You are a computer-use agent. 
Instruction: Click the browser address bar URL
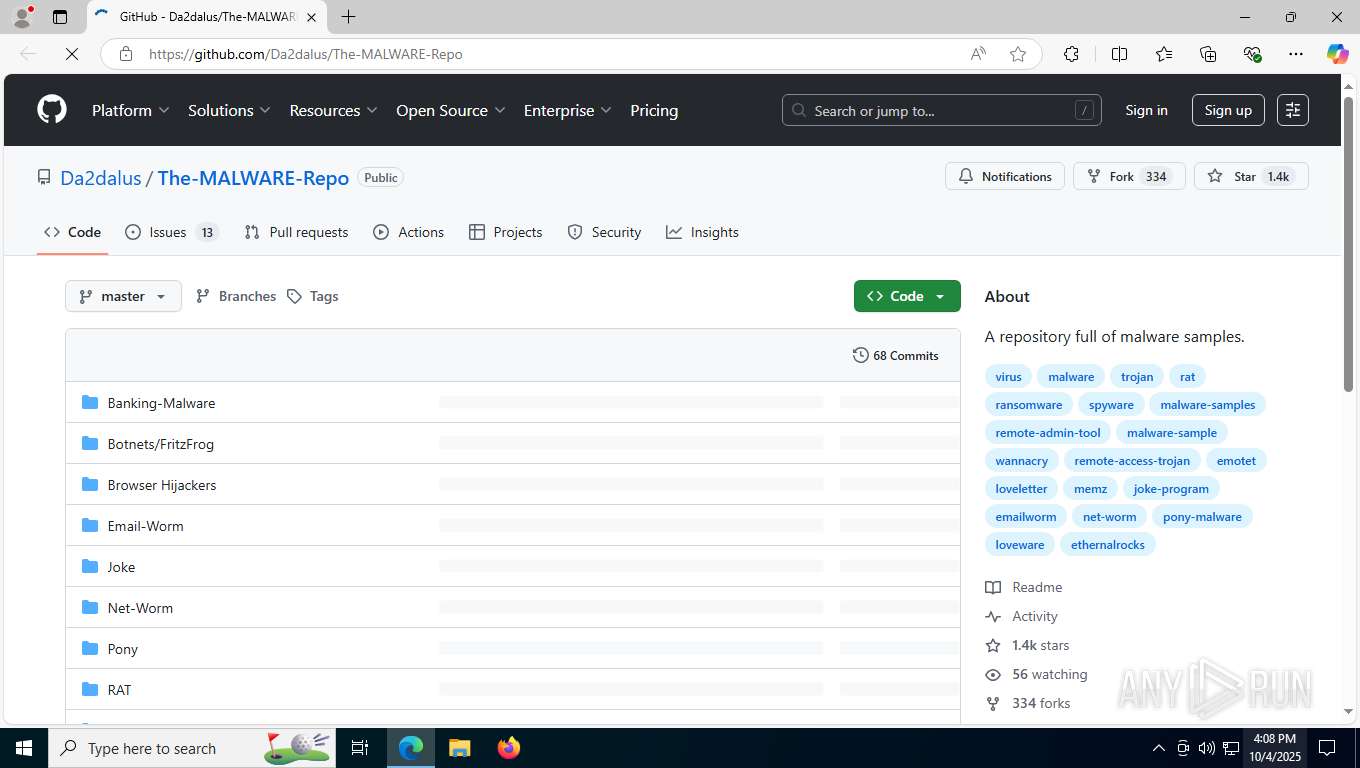pos(305,54)
